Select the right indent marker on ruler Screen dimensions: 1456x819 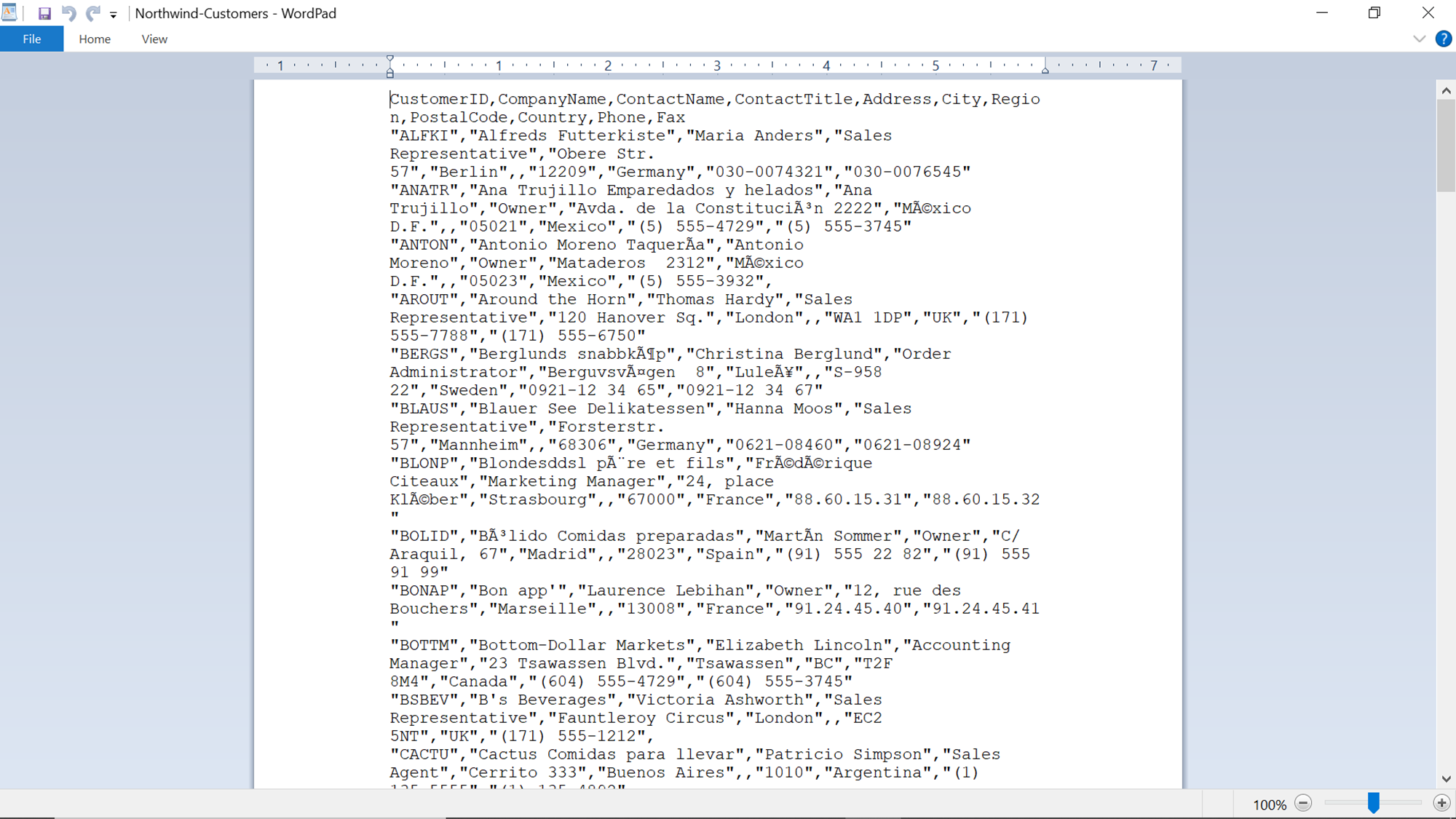(x=1045, y=70)
